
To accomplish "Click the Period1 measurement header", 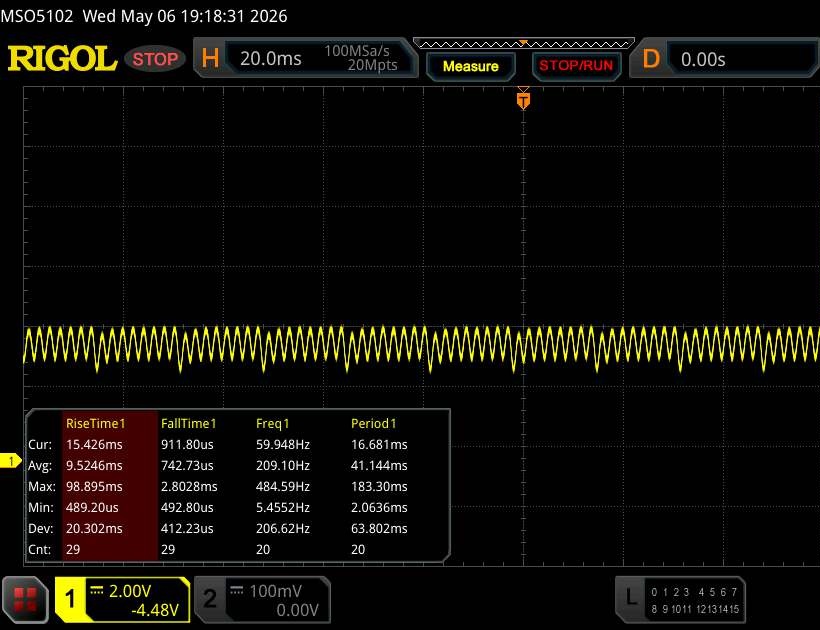I will [x=373, y=423].
